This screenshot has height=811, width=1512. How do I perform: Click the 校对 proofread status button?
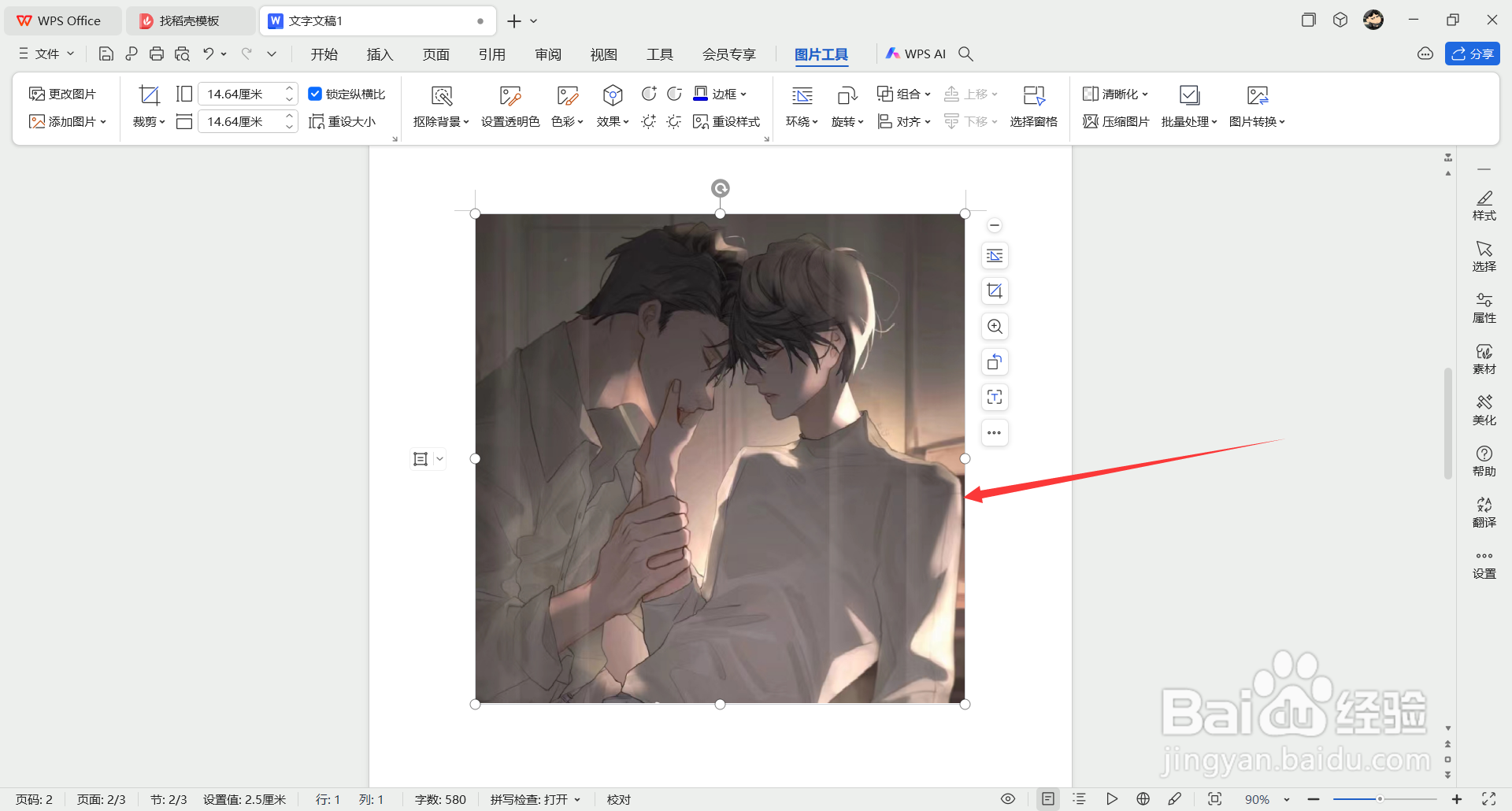point(619,799)
